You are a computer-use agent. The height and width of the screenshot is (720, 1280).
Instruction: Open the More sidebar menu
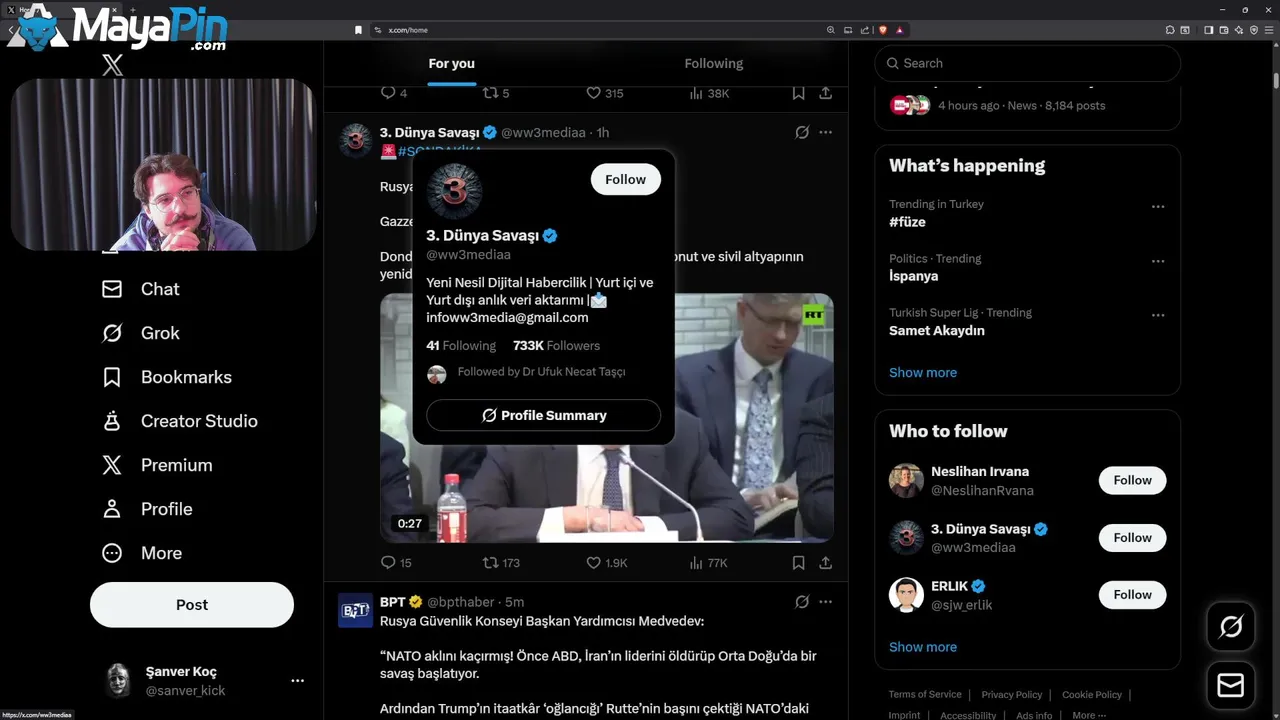click(x=142, y=553)
